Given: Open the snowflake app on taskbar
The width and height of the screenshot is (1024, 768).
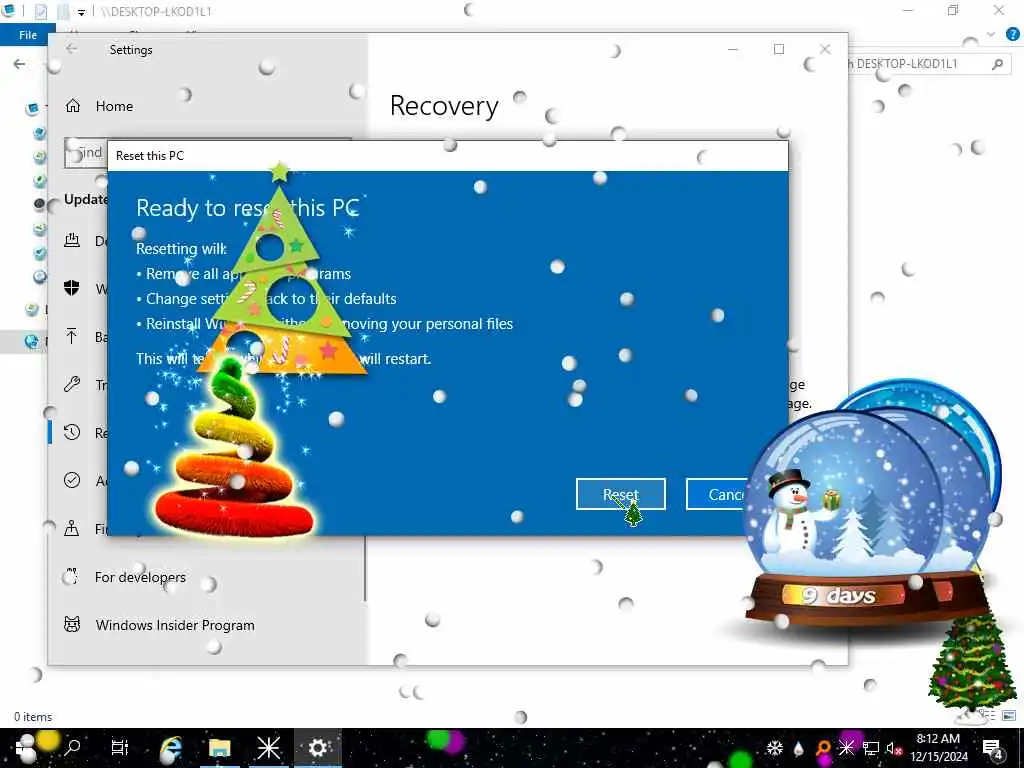Looking at the screenshot, I should point(268,747).
